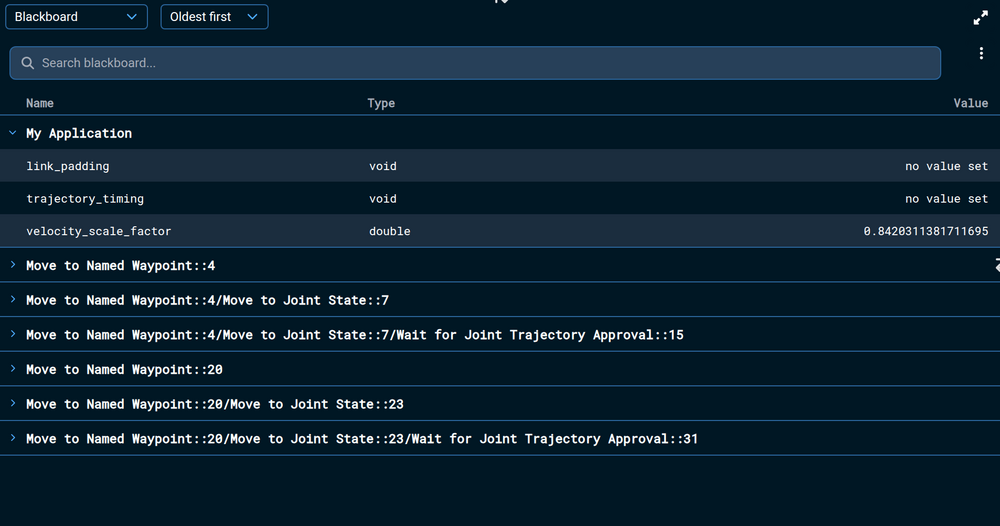Viewport: 1000px width, 526px height.
Task: Expand the Wait for Joint Trajectory Approval::31 row
Action: (13, 437)
